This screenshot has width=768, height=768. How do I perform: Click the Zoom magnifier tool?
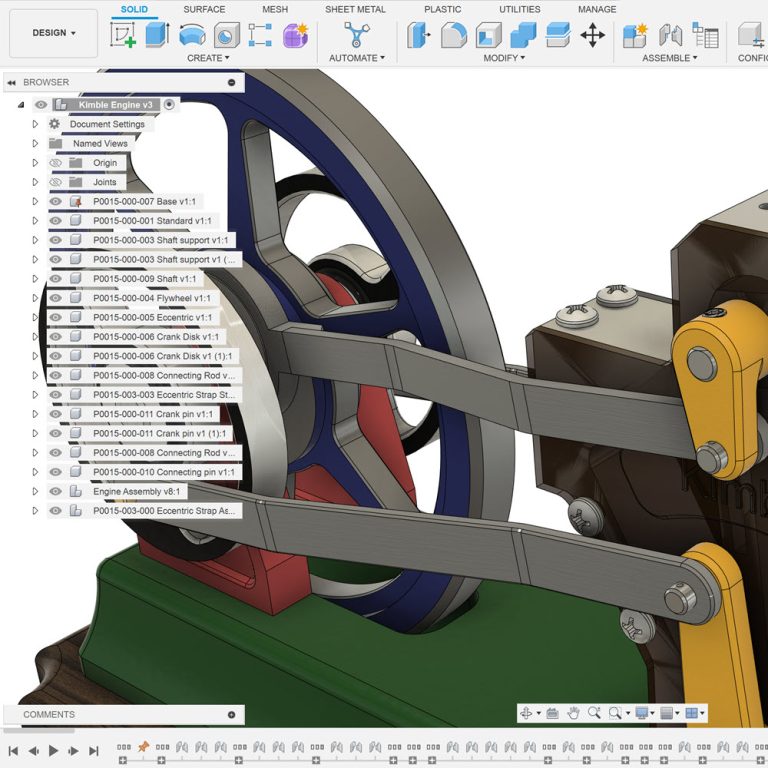(595, 713)
